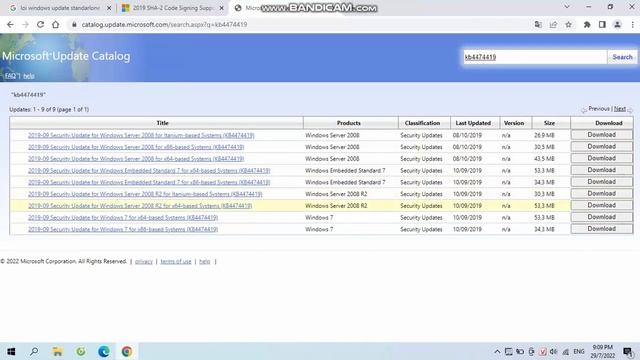Bookmark this page with the star icon
Screen dimensions: 640x360
(x=568, y=24)
